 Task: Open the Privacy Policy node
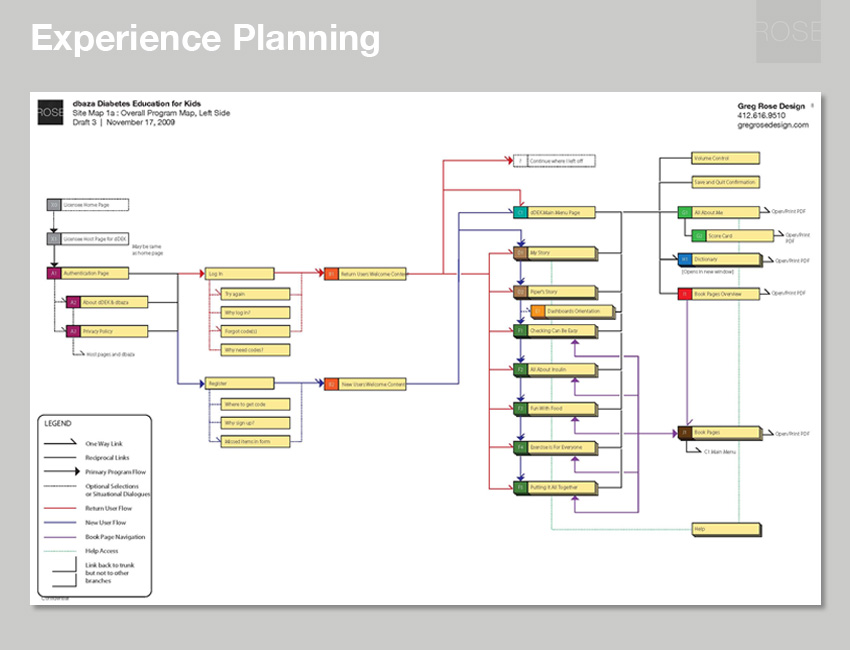point(107,331)
